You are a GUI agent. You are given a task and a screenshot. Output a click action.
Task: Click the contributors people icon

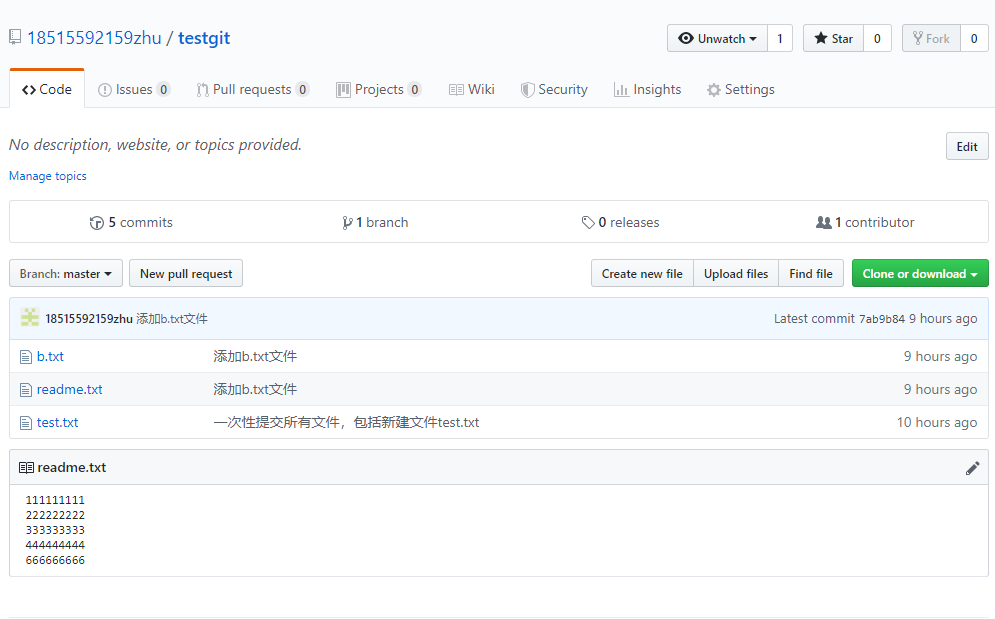(824, 223)
